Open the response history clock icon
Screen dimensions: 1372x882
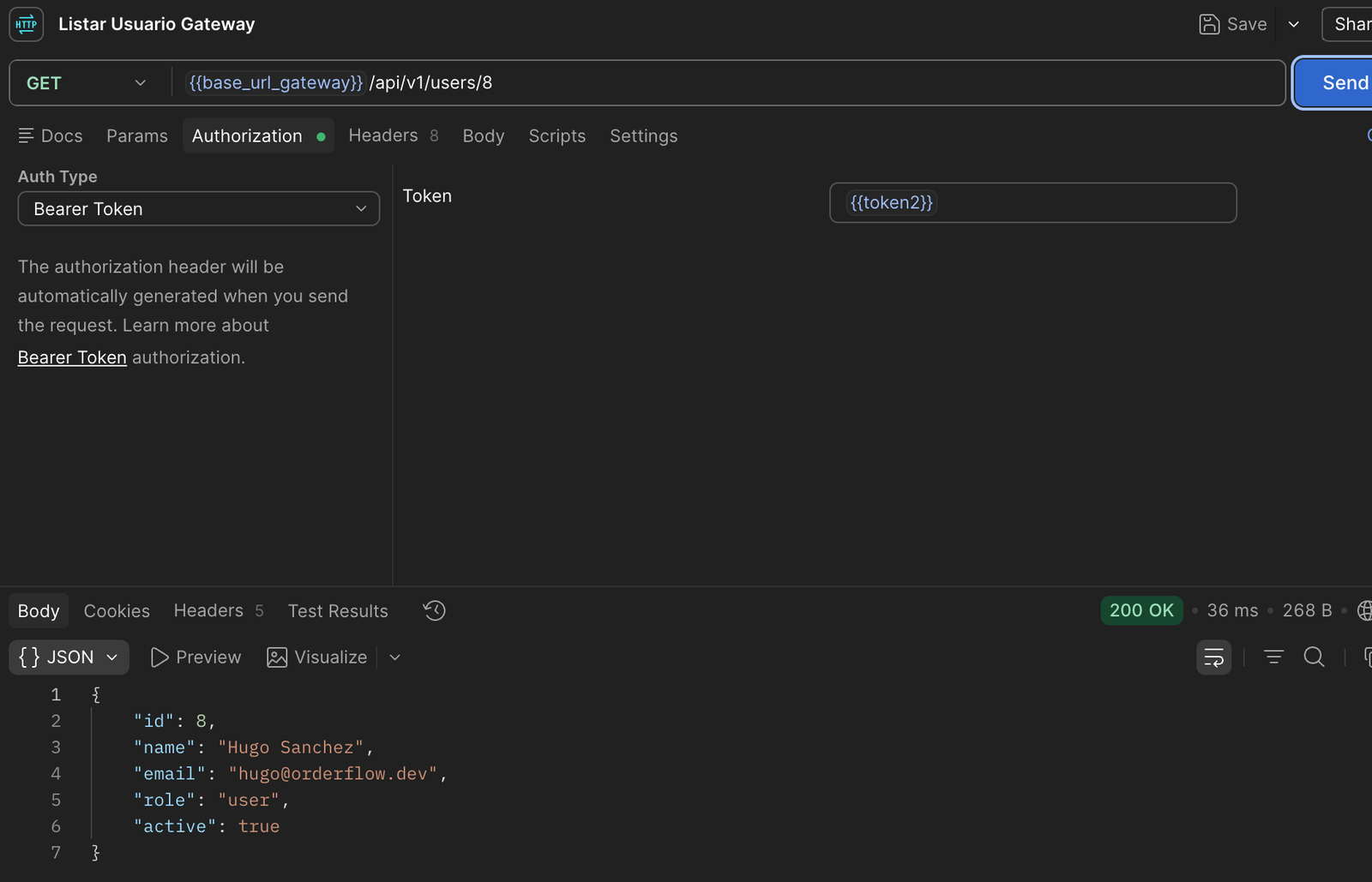[x=435, y=610]
